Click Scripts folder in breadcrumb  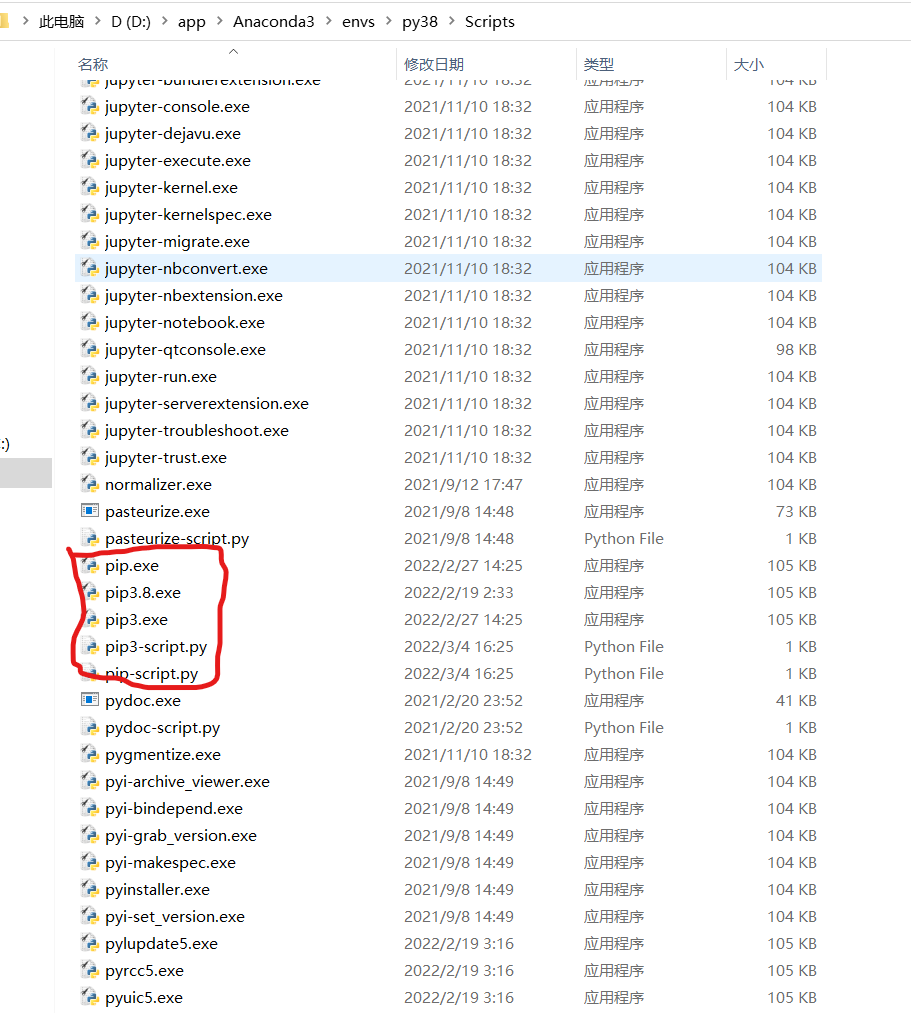point(490,22)
